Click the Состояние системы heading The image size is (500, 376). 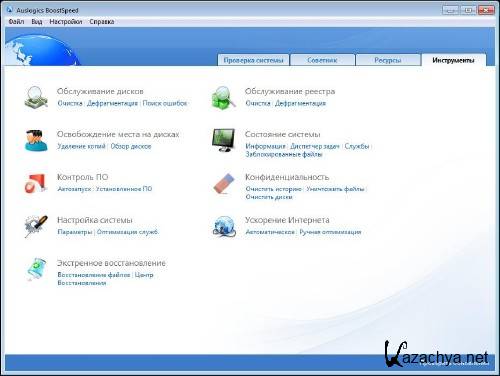(283, 134)
